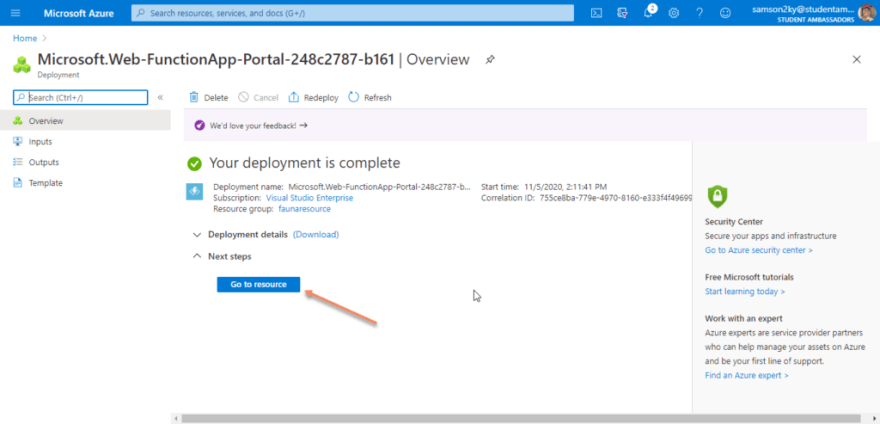The image size is (880, 424).
Task: Click the Correlation ID value text
Action: [x=616, y=198]
